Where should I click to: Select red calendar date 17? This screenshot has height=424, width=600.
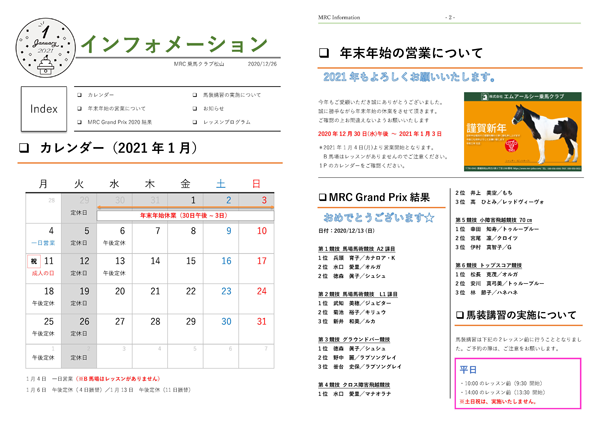tap(262, 261)
